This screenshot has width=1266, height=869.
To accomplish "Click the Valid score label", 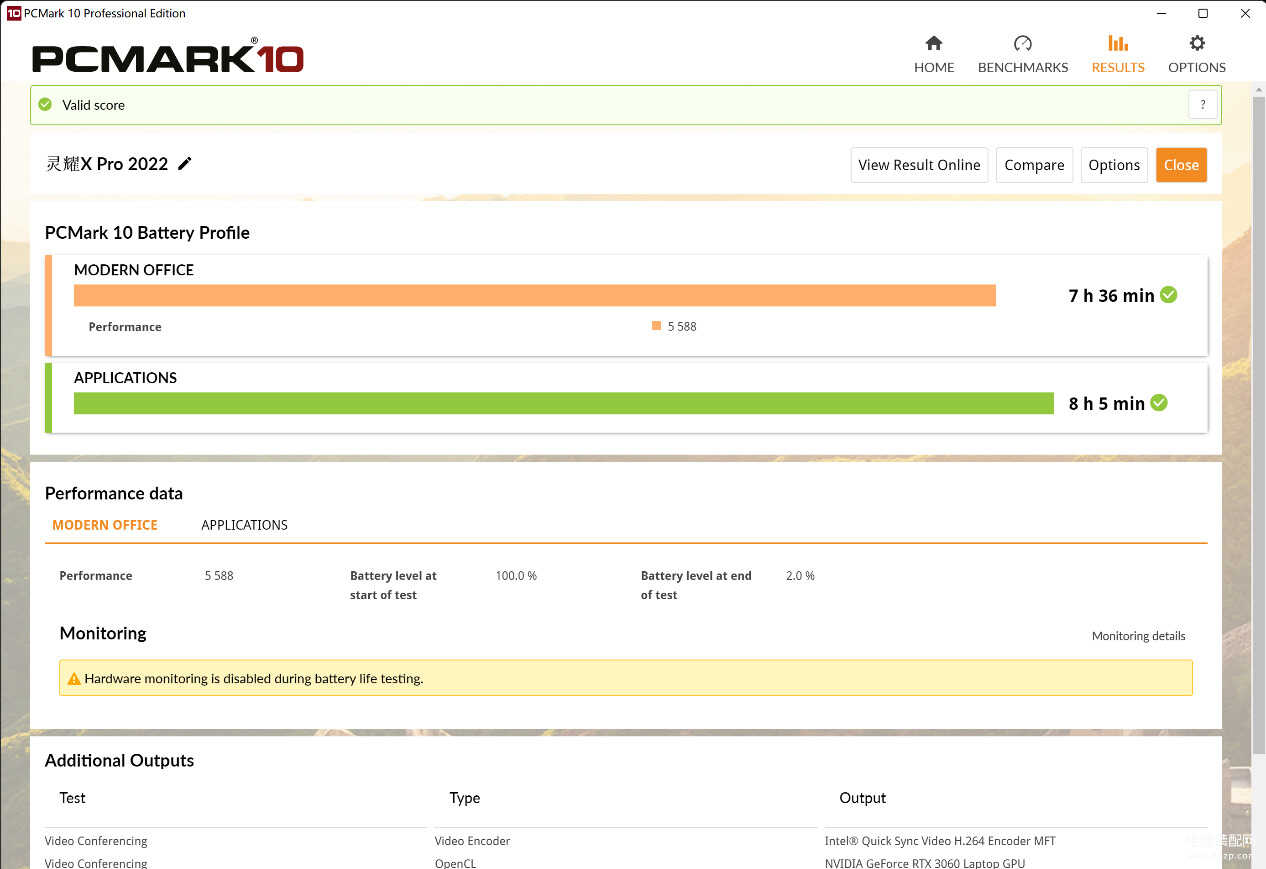I will [x=93, y=105].
